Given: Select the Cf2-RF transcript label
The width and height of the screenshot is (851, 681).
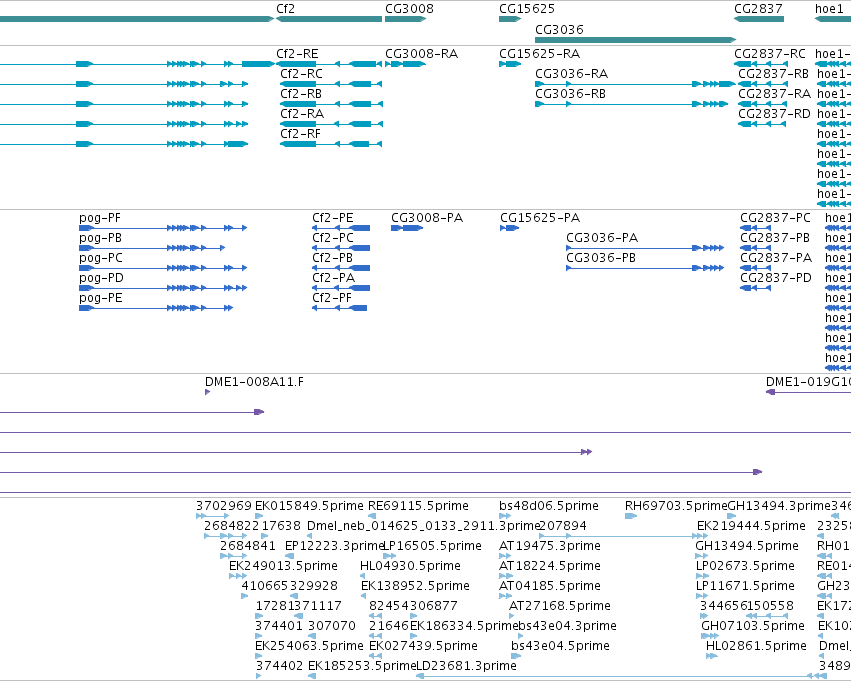Looking at the screenshot, I should point(300,134).
